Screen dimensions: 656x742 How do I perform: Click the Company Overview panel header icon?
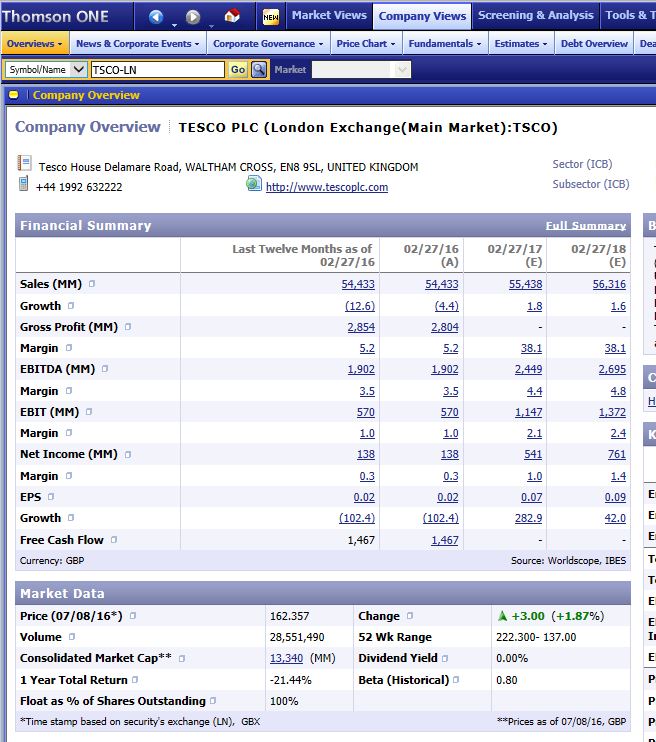tap(14, 96)
